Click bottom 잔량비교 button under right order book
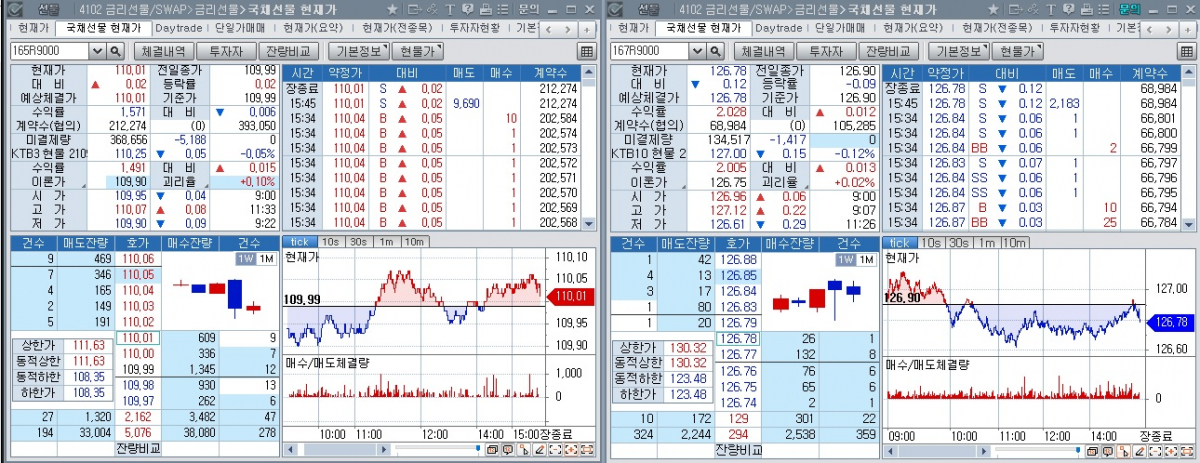Image resolution: width=1200 pixels, height=463 pixels. [x=738, y=451]
